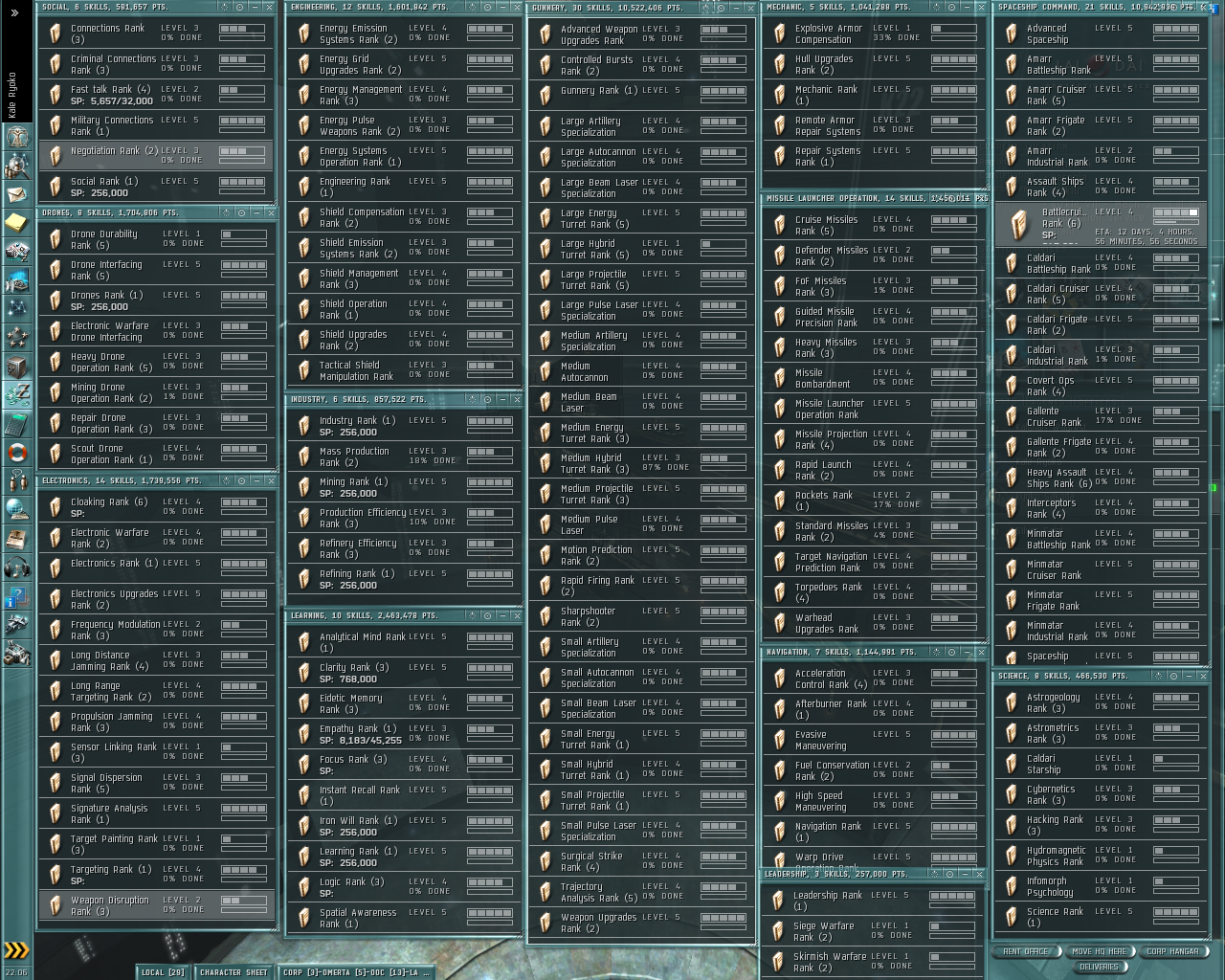This screenshot has height=980, width=1225.
Task: Toggle the pin starburst in Engineering window header
Action: [x=471, y=7]
